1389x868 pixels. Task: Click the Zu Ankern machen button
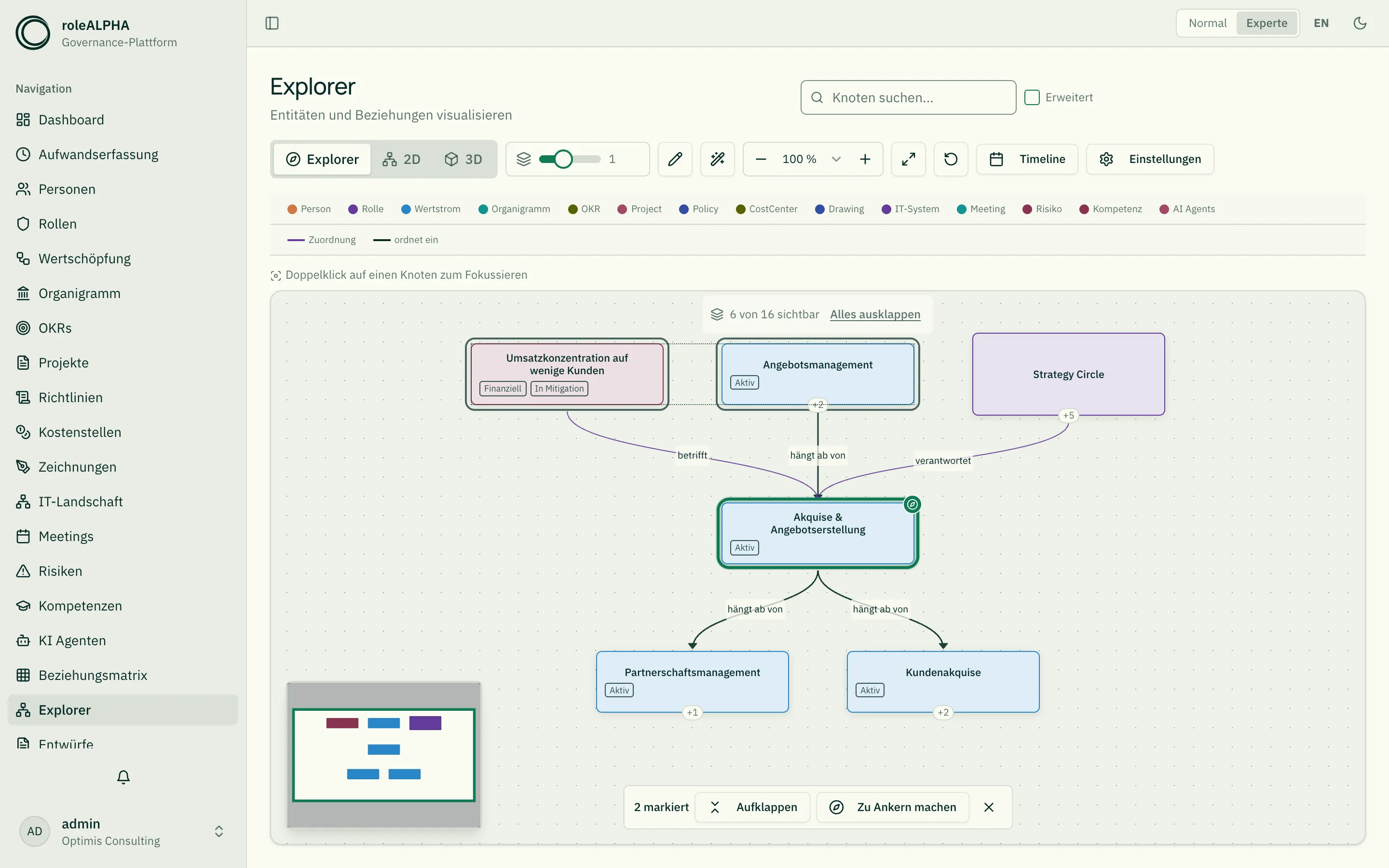893,807
